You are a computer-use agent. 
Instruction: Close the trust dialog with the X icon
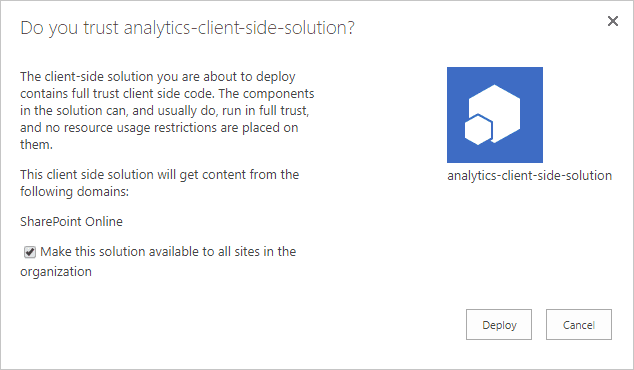click(x=613, y=21)
